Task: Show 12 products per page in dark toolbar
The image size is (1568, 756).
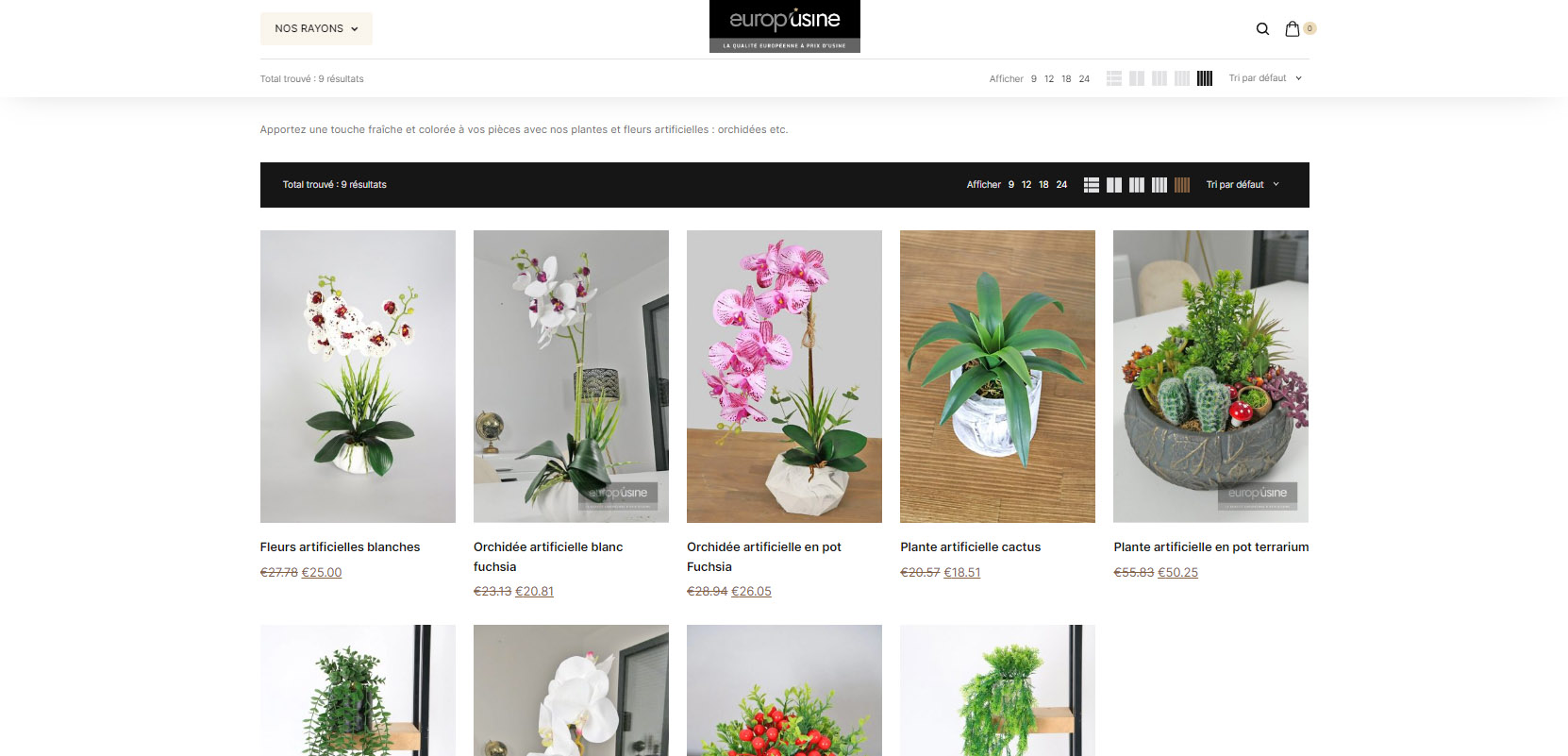Action: point(1026,185)
